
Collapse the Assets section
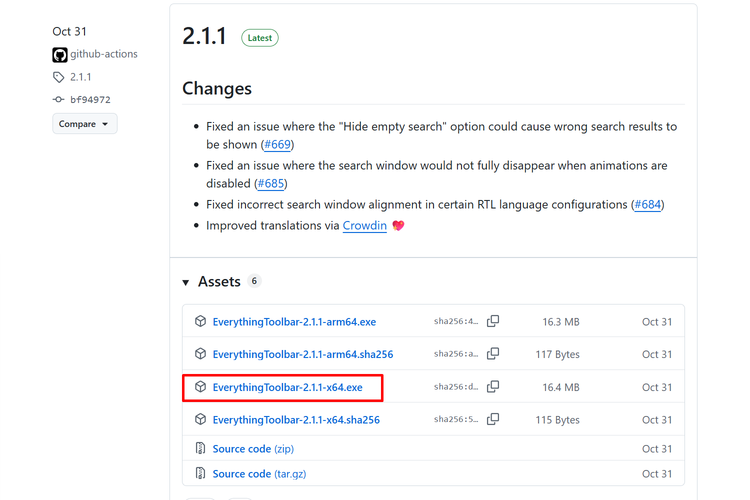coord(186,283)
